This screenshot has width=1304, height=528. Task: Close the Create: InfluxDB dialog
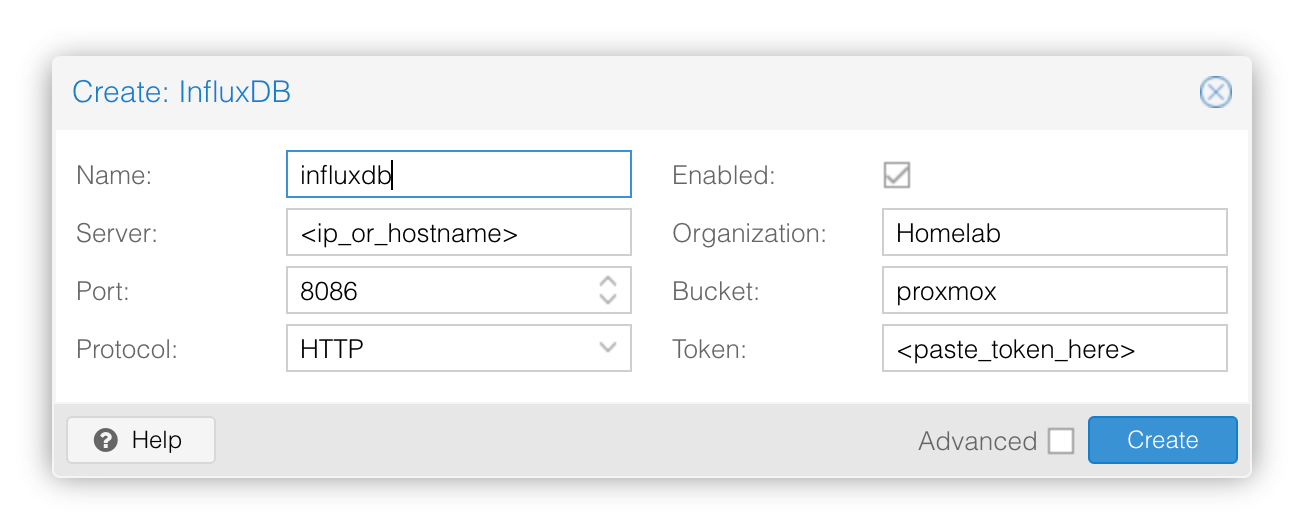click(x=1215, y=93)
